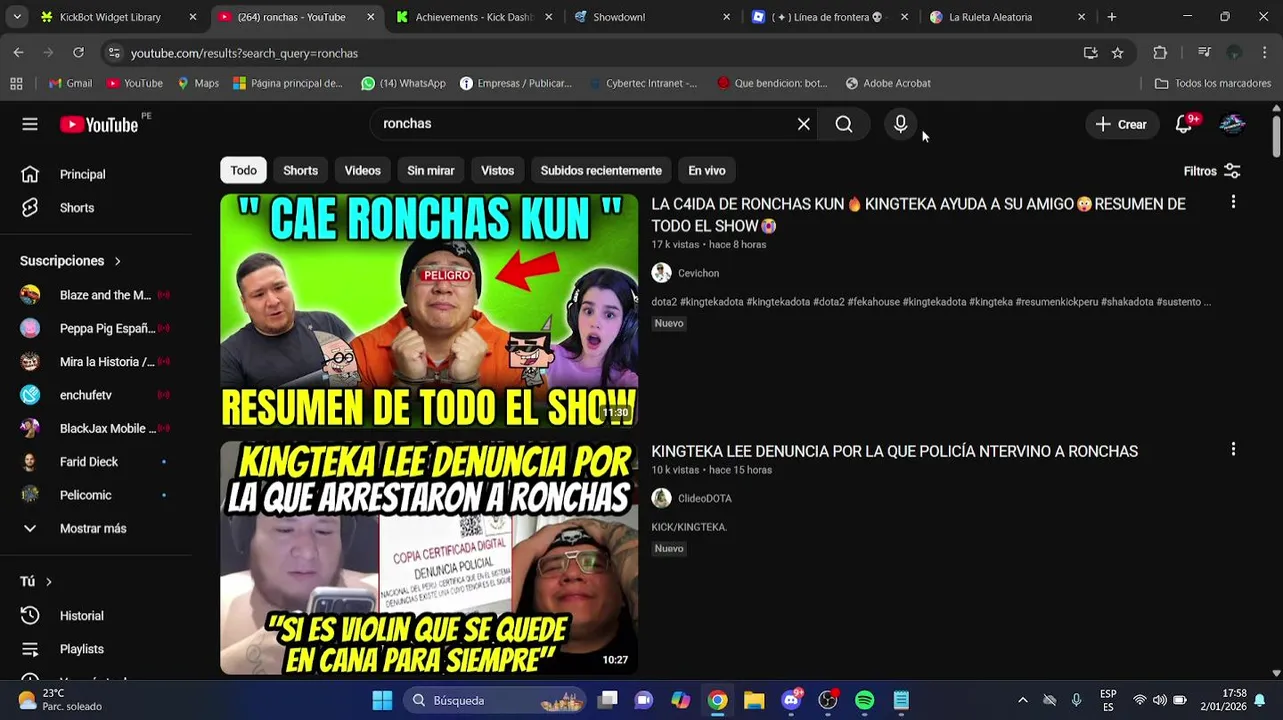Open the Adobe Acrobat bookmark

click(888, 83)
